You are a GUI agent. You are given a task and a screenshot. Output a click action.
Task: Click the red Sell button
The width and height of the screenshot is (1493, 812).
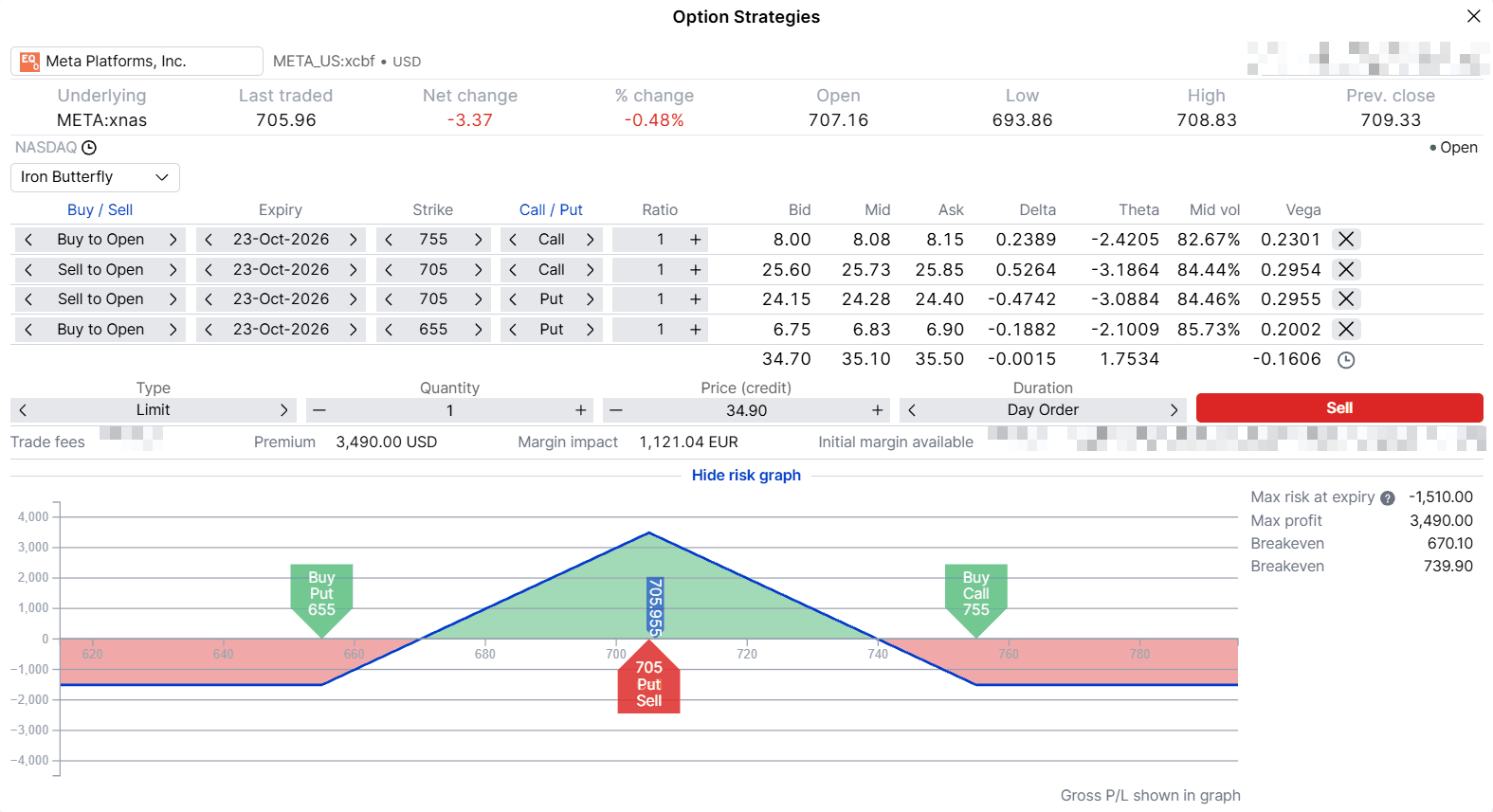[1339, 408]
